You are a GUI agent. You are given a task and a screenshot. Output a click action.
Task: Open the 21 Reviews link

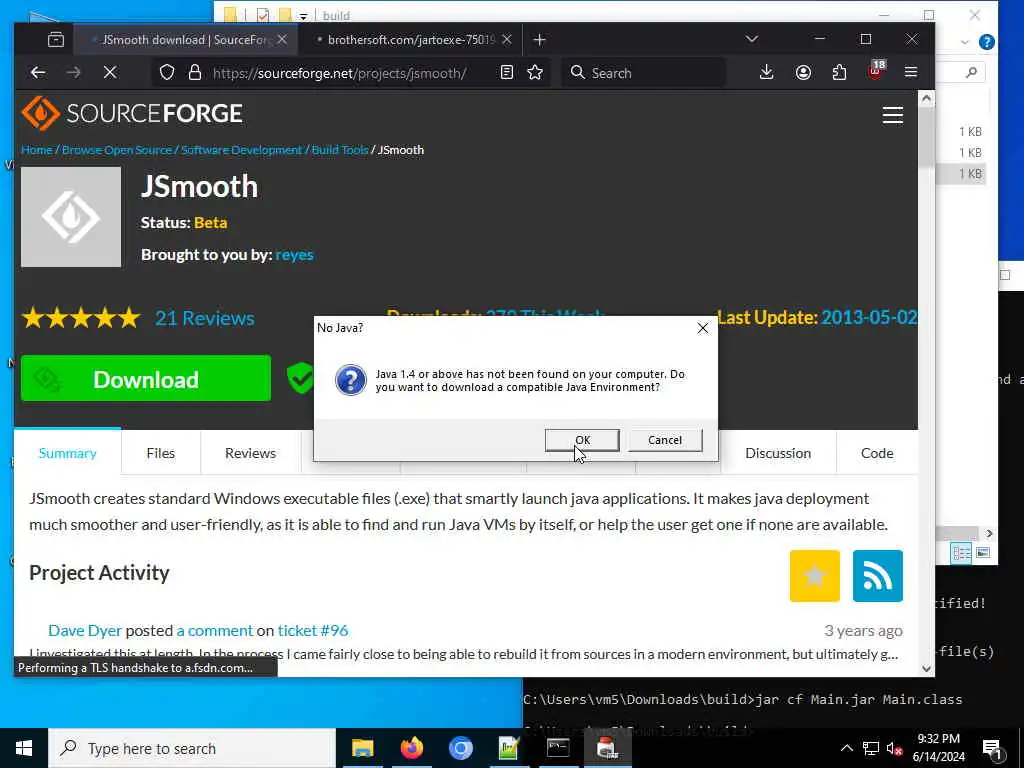(x=204, y=318)
